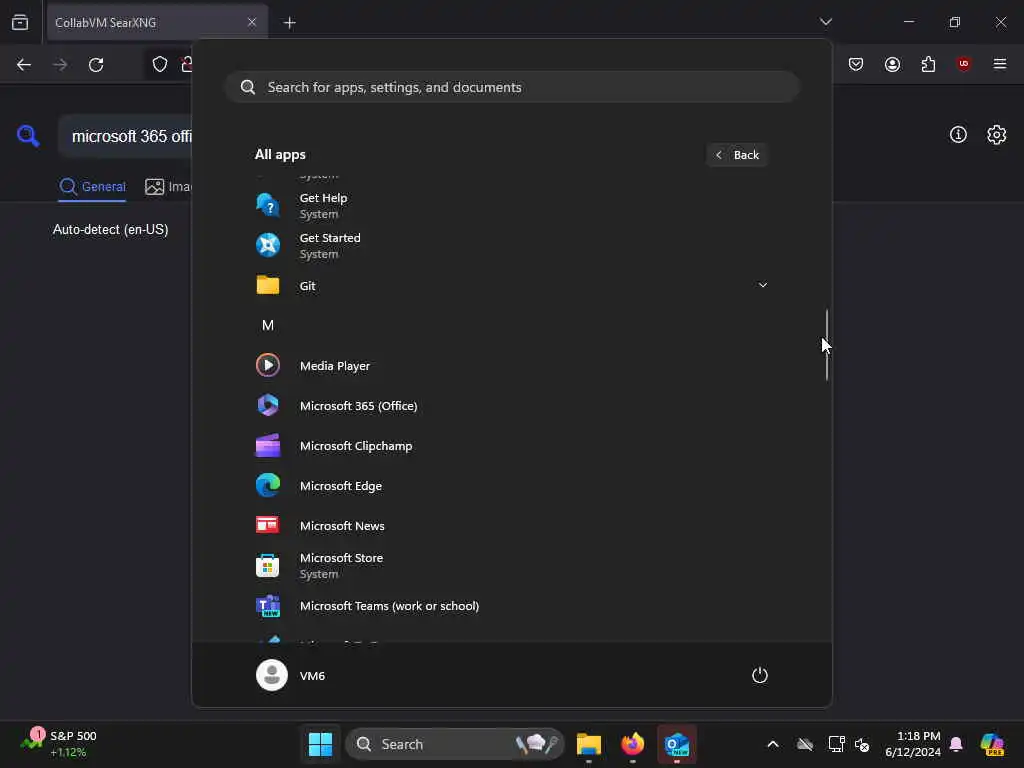Open Microsoft Edge icon
This screenshot has width=1024, height=768.
pos(268,485)
